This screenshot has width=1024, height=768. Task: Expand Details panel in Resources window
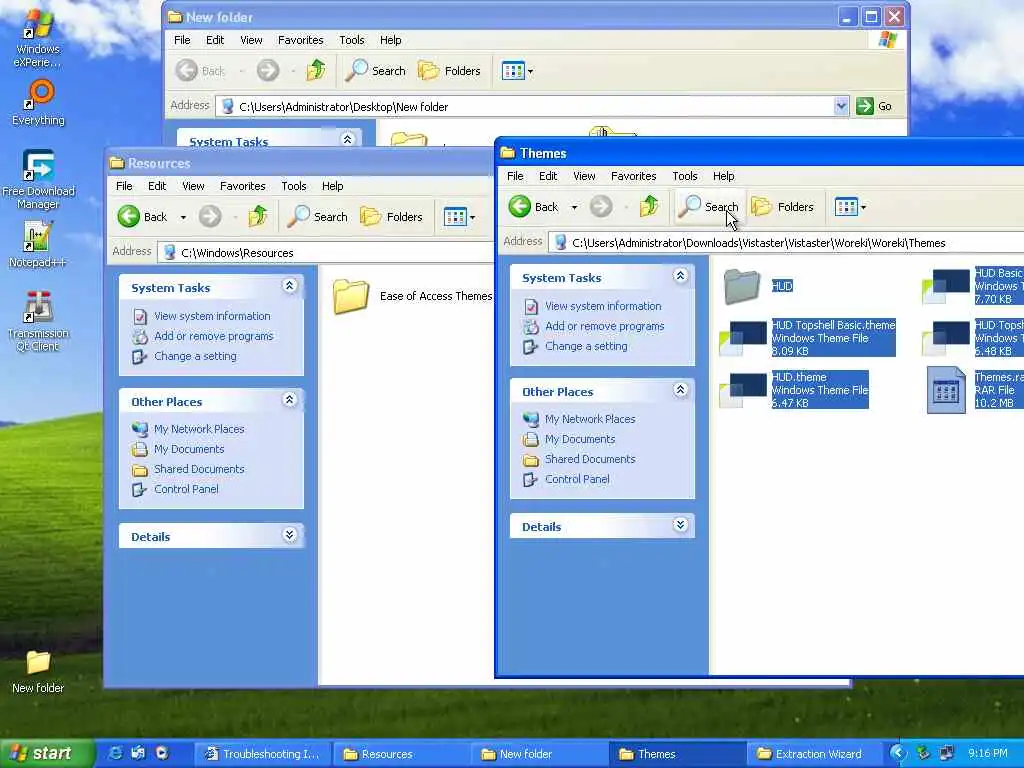[289, 535]
